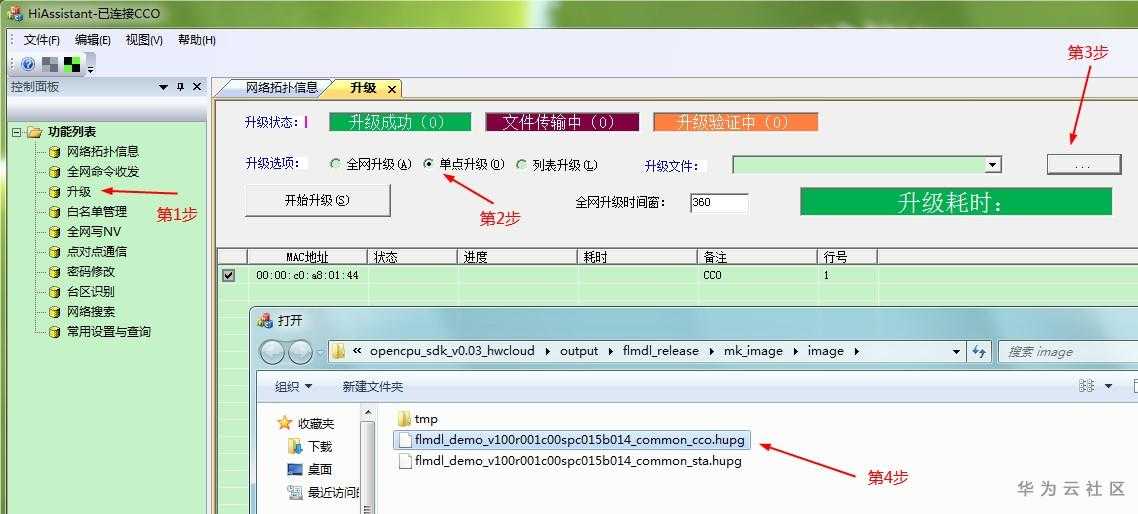Close the 控制面板 panel
Image resolution: width=1138 pixels, height=514 pixels.
(197, 87)
